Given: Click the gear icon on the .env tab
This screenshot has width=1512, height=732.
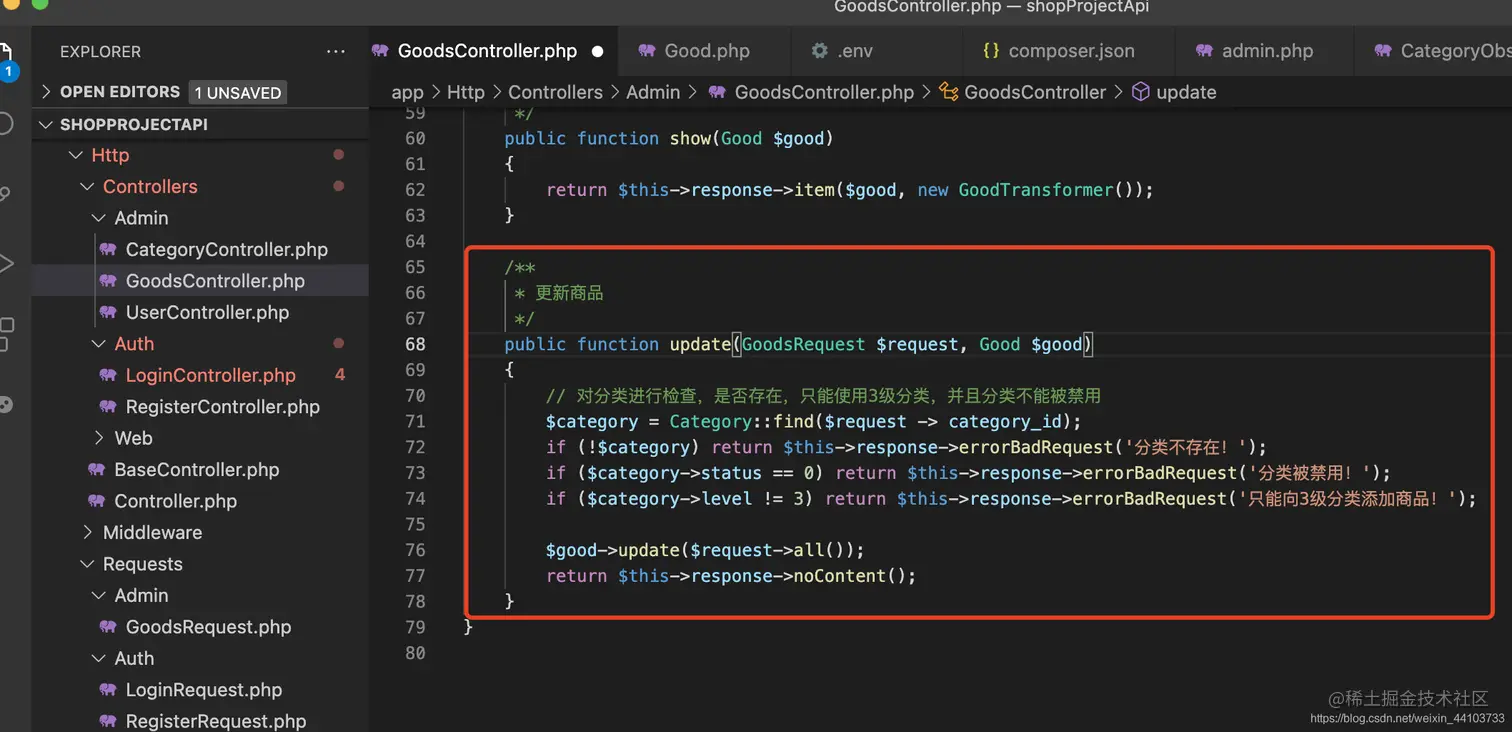Looking at the screenshot, I should click(x=820, y=51).
